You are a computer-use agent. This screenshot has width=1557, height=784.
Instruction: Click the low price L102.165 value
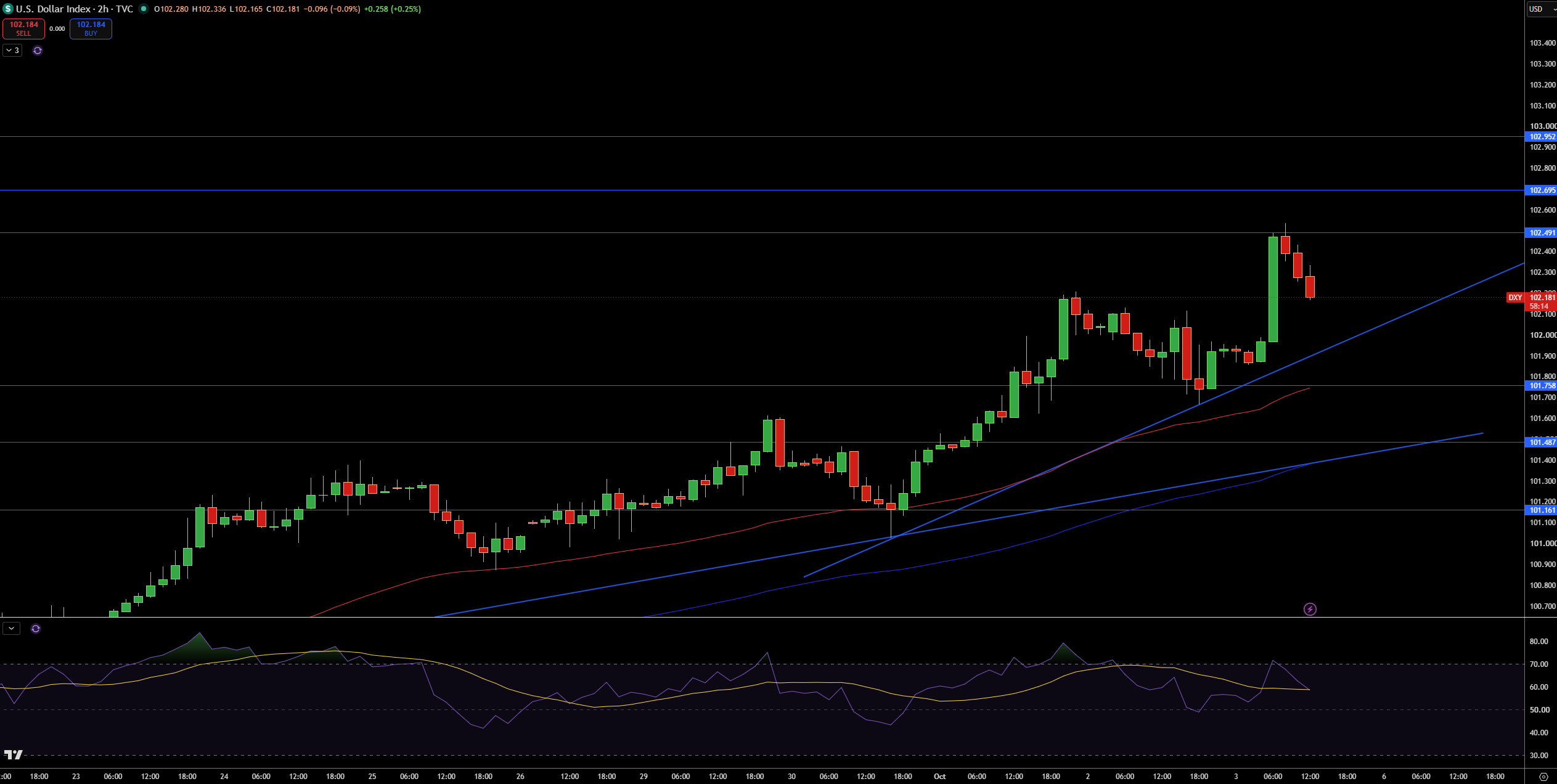click(x=246, y=9)
